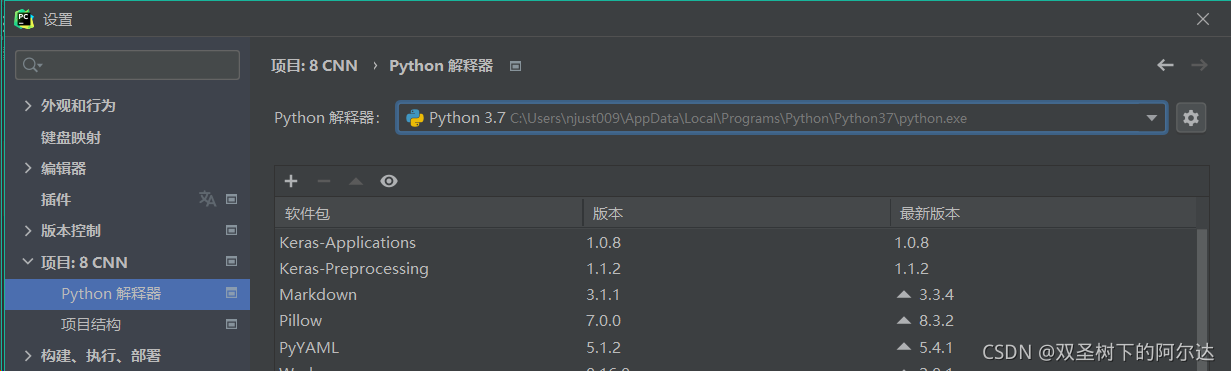Click the PyCharm logo in title bar
The image size is (1231, 371).
(24, 19)
